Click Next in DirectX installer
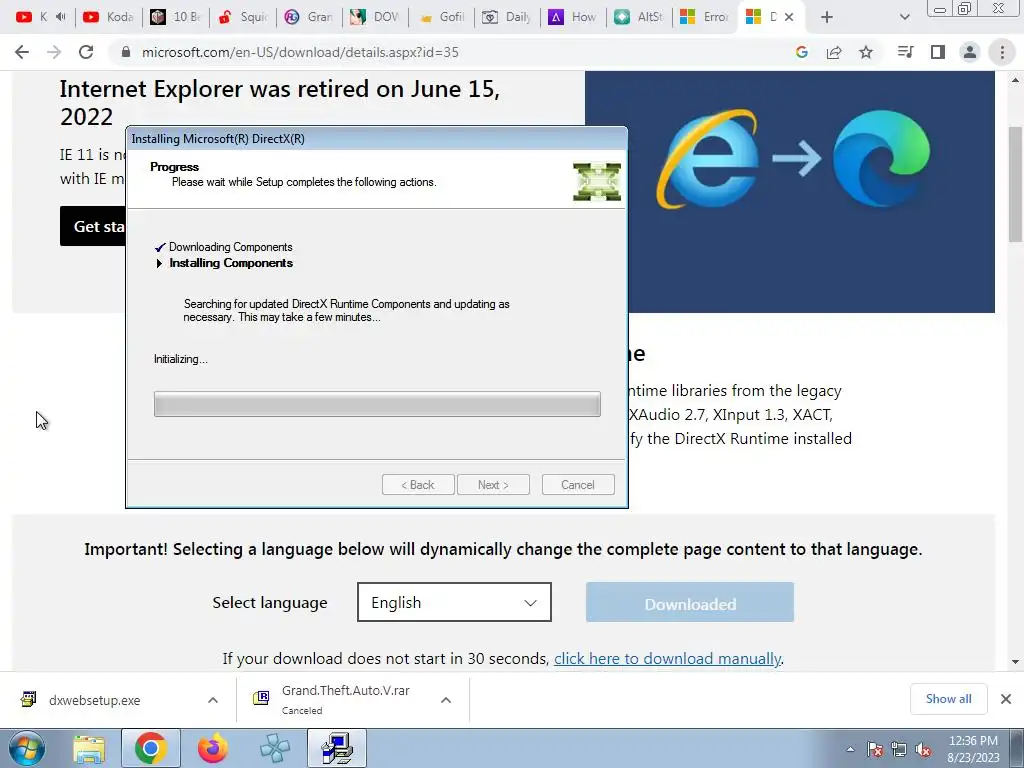Viewport: 1024px width, 768px height. click(x=493, y=485)
